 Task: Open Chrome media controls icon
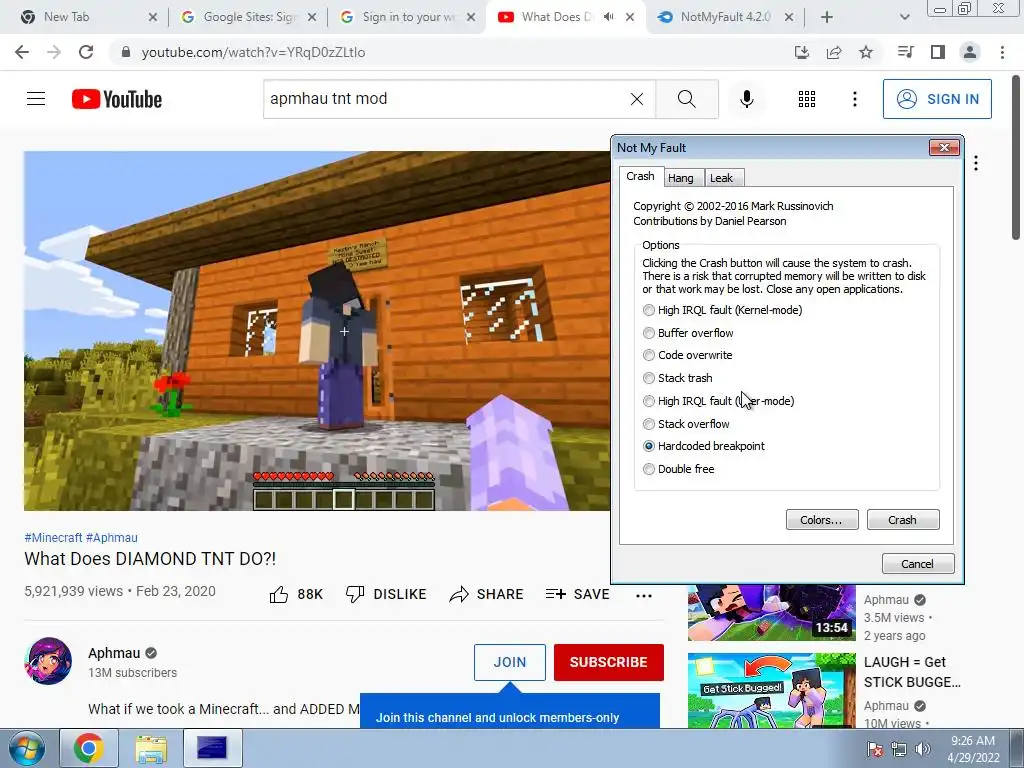tap(905, 52)
